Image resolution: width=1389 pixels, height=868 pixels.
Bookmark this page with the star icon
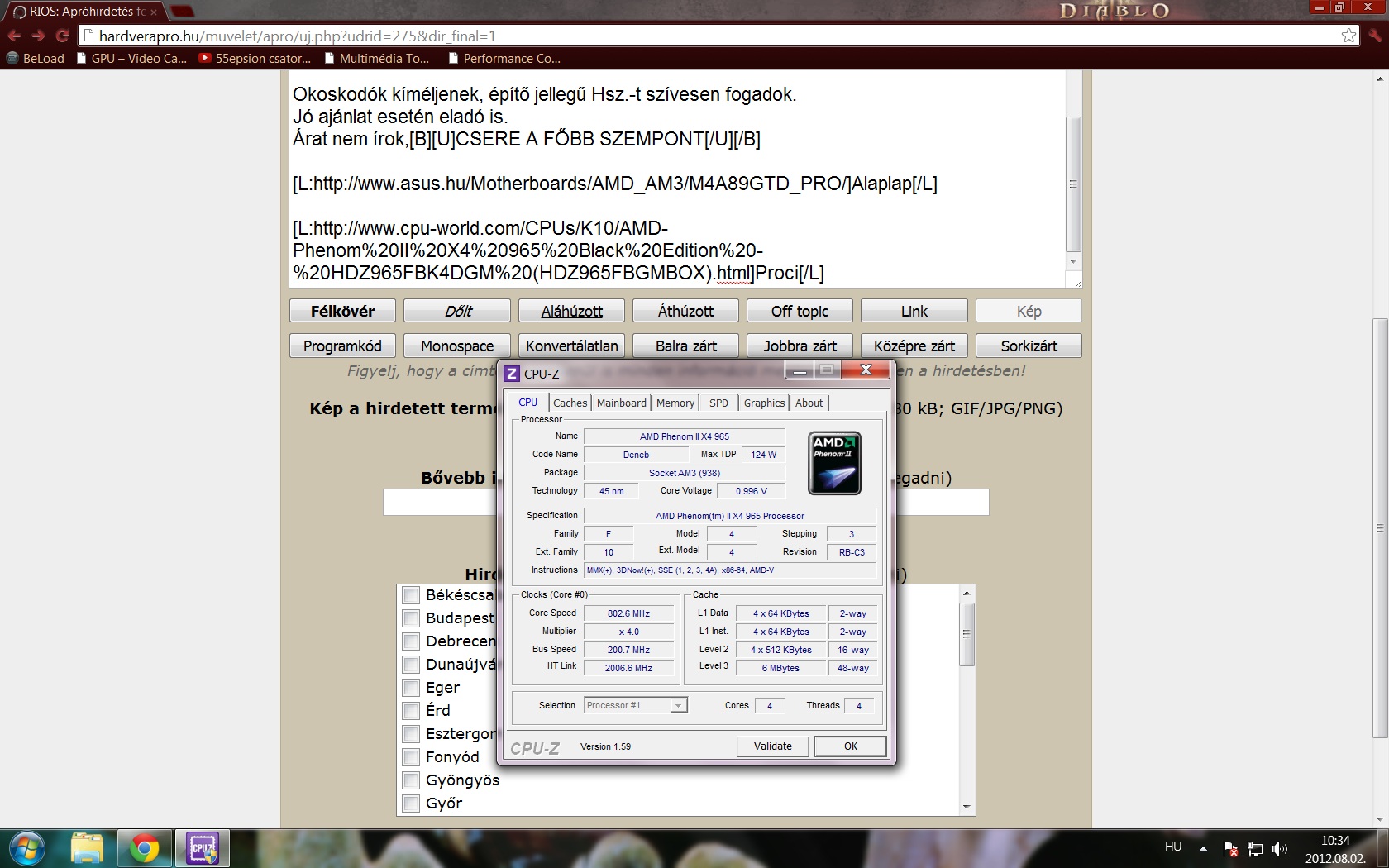[1348, 35]
